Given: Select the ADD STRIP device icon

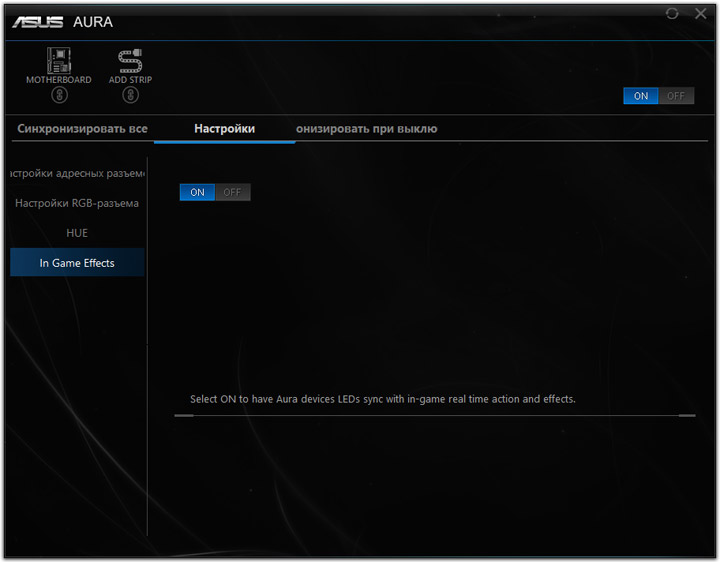Looking at the screenshot, I should (x=130, y=61).
